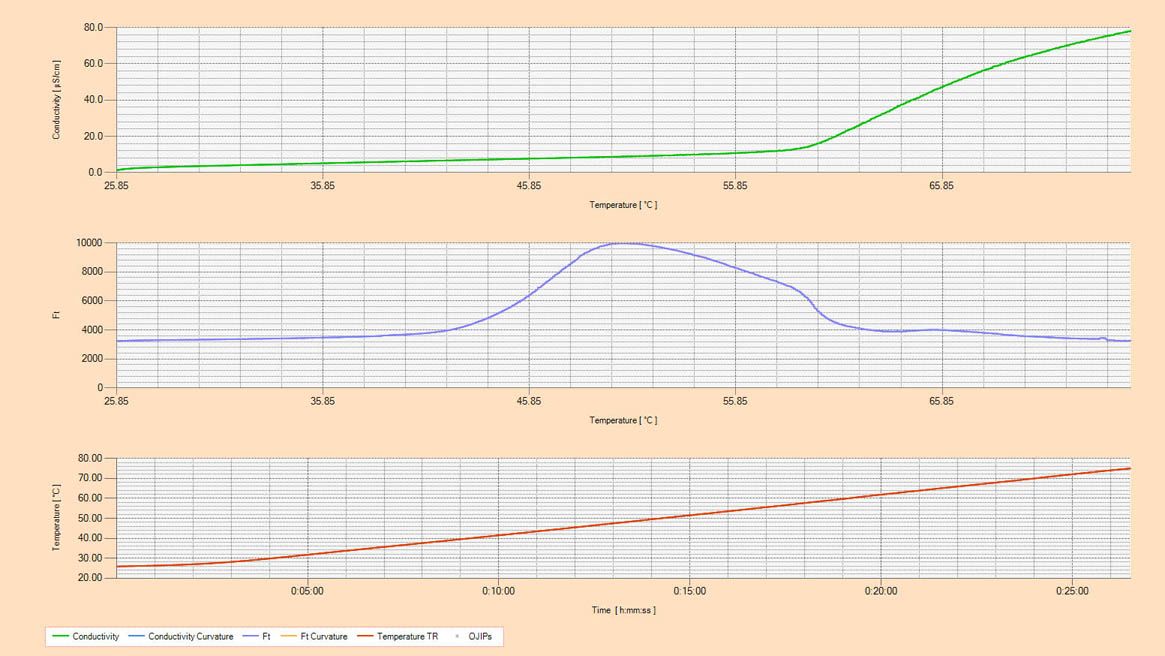
Task: Click the red Temperature TR legend marker
Action: (x=365, y=637)
